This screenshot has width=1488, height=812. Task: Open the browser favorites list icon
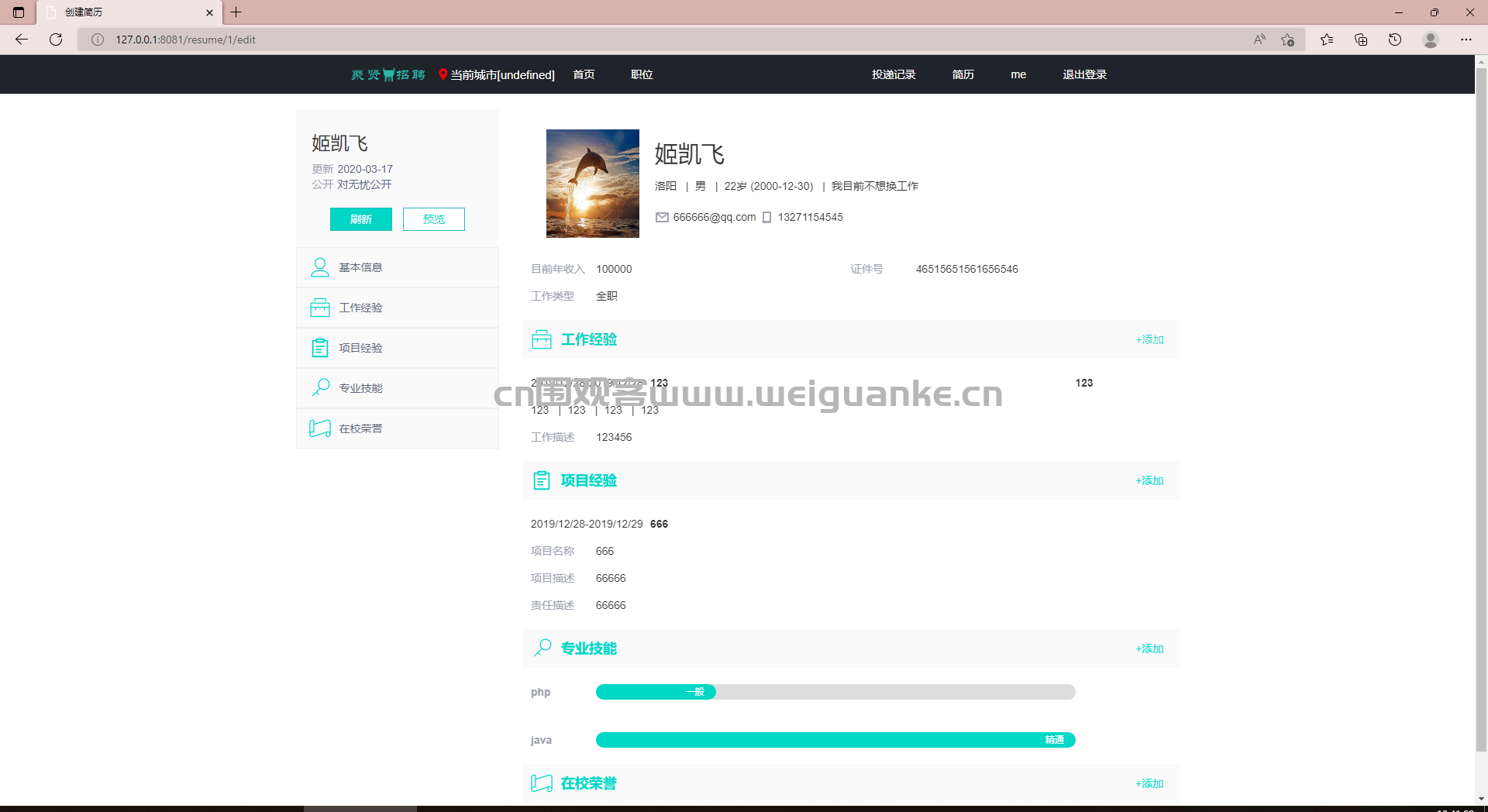coord(1327,40)
